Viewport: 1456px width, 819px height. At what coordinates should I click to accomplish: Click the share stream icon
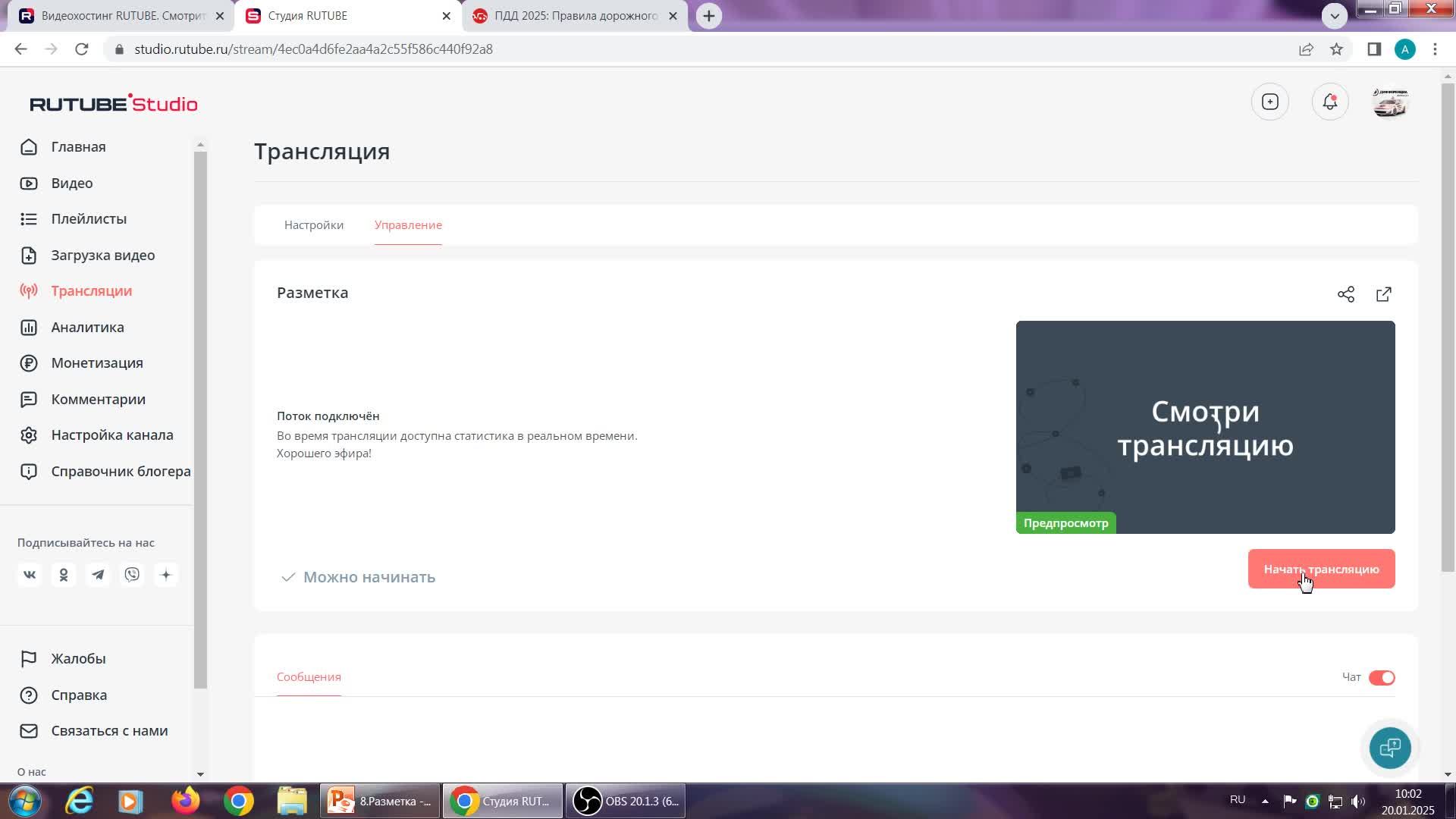(x=1345, y=294)
